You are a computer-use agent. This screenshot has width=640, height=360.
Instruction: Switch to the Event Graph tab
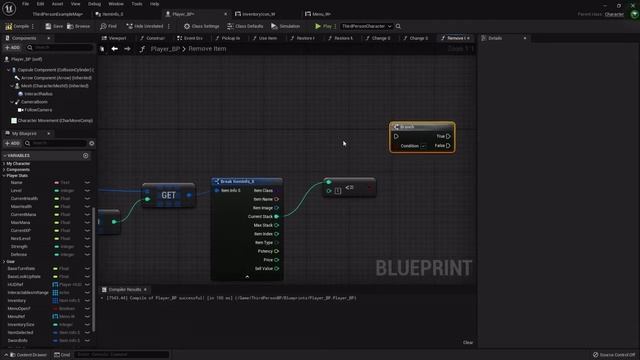click(x=189, y=38)
